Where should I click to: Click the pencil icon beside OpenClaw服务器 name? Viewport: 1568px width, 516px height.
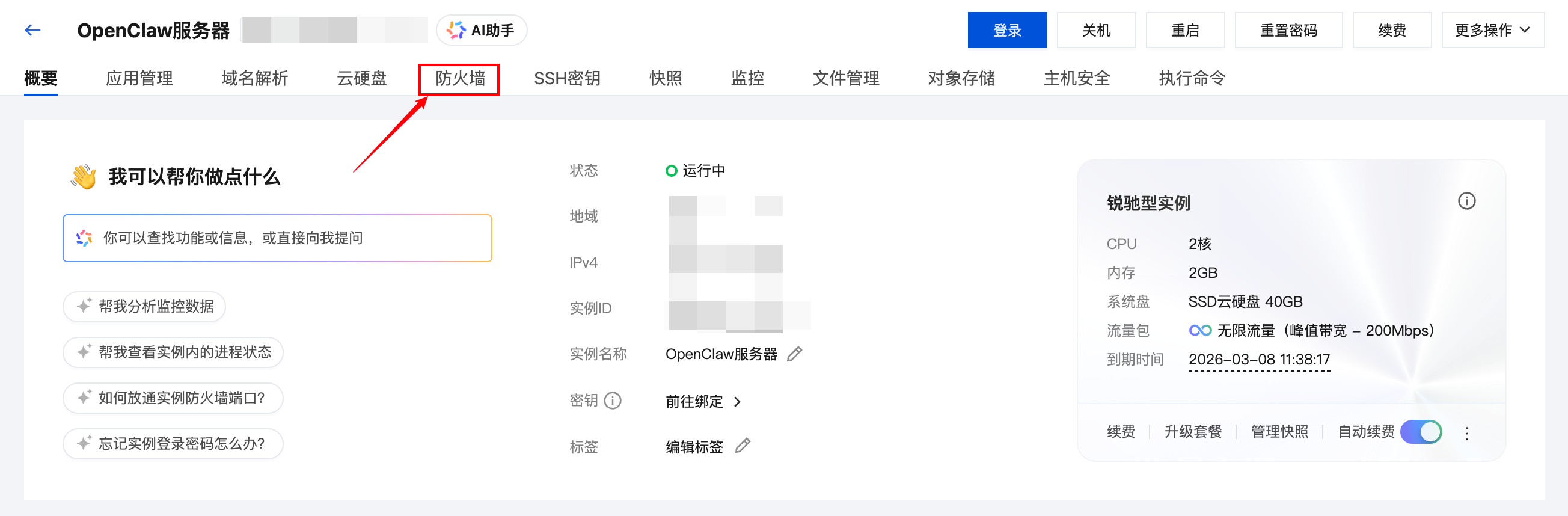[x=795, y=354]
